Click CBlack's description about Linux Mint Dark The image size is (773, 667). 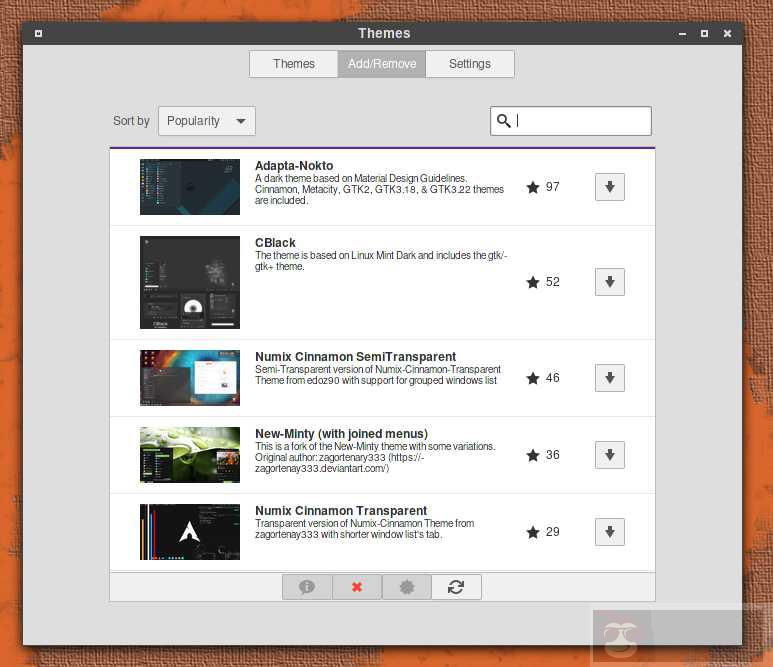coord(381,261)
